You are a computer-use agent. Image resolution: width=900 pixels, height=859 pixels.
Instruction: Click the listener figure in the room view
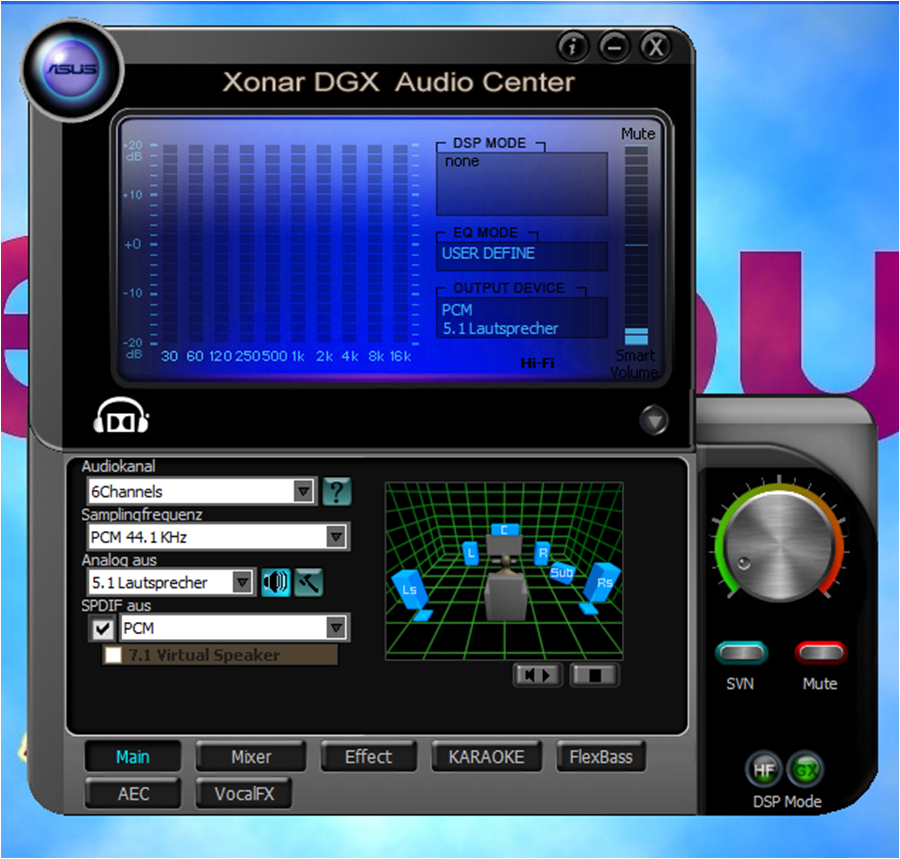pos(506,588)
